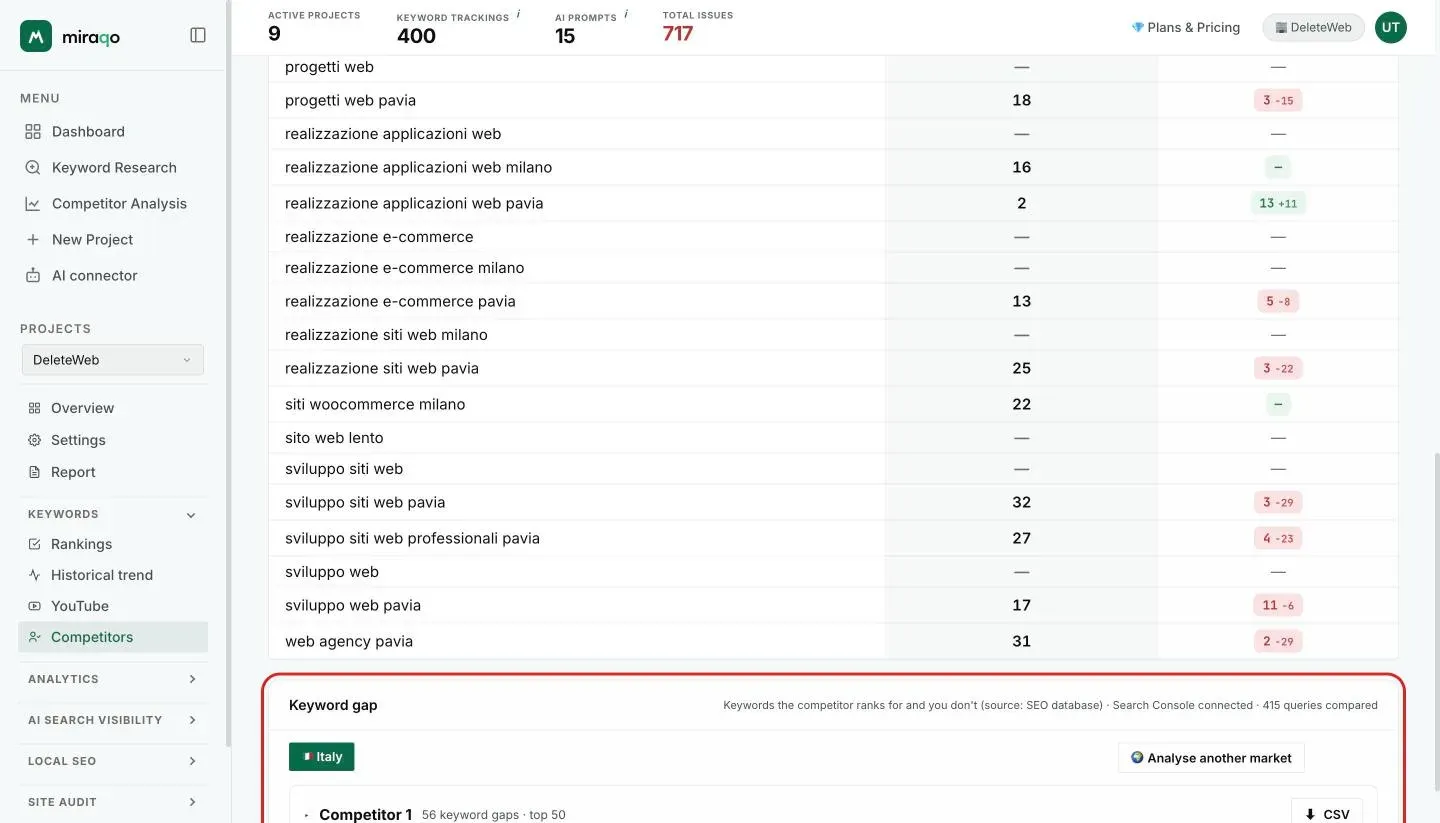
Task: Click the Active Projects count 9
Action: (274, 34)
